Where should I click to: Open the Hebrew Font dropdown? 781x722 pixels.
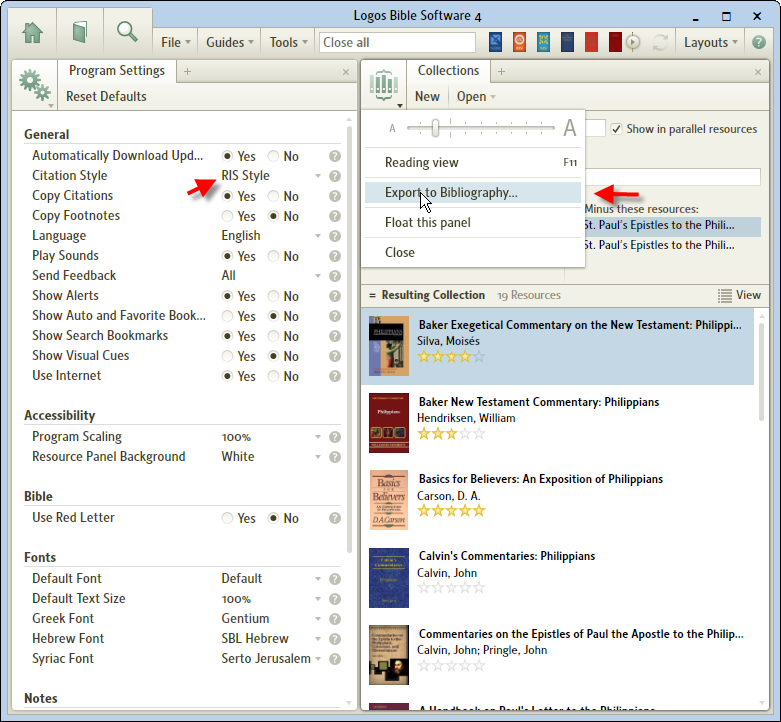[x=271, y=639]
